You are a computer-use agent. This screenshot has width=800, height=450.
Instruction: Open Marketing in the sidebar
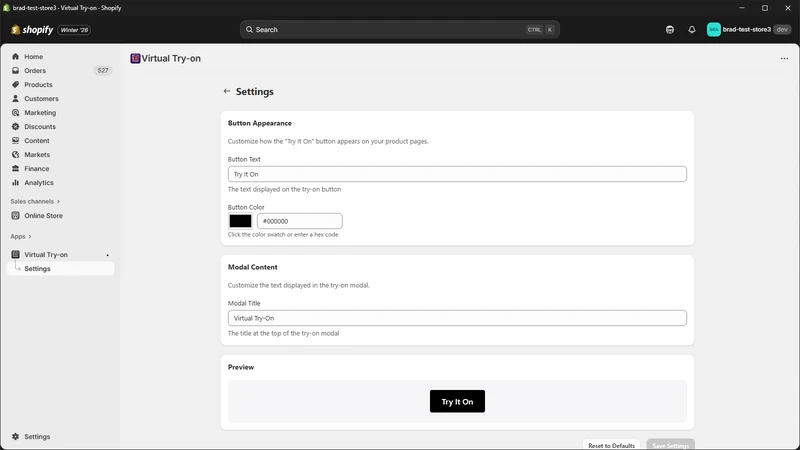[61, 113]
